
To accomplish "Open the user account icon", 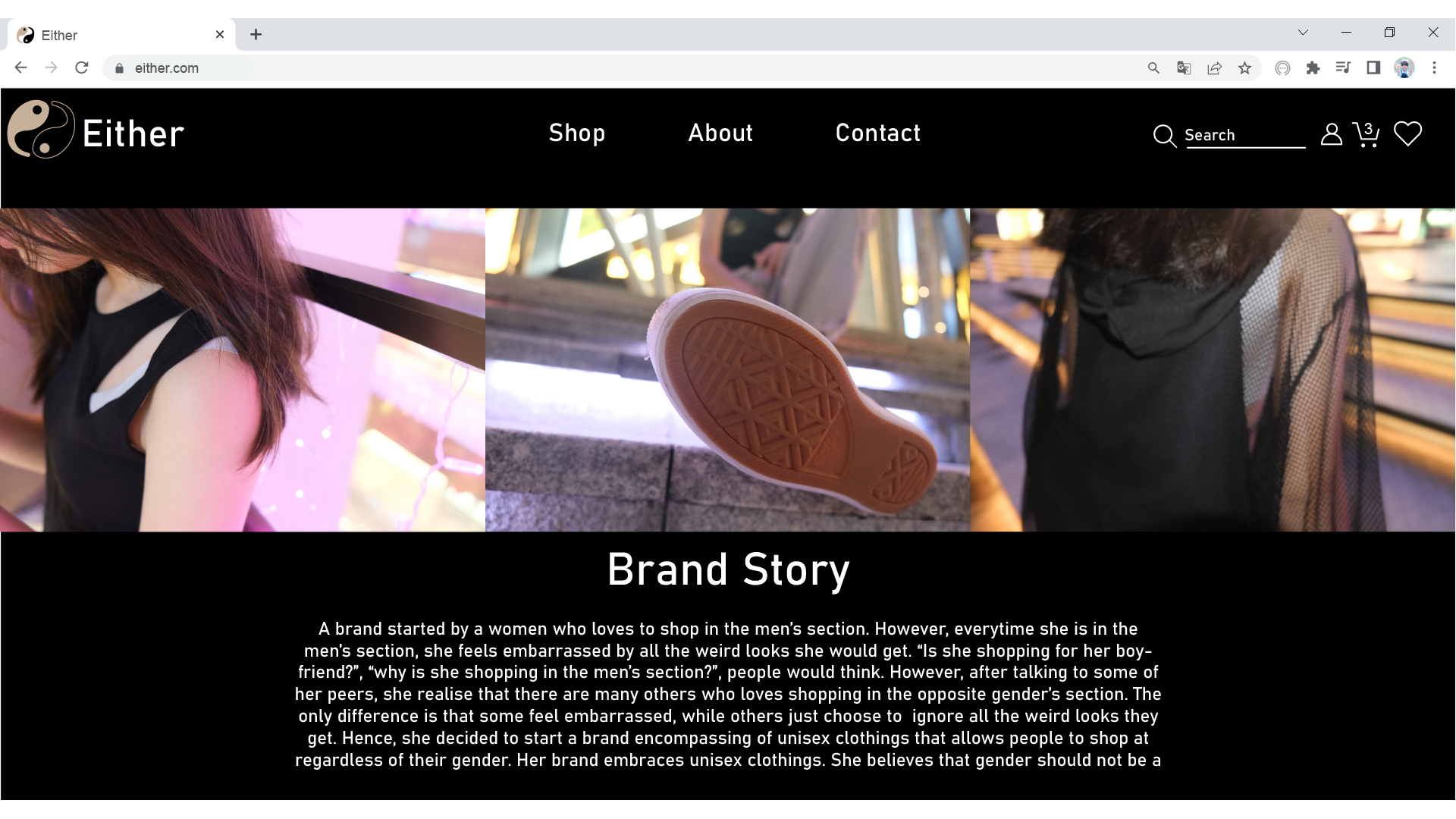I will (1331, 134).
